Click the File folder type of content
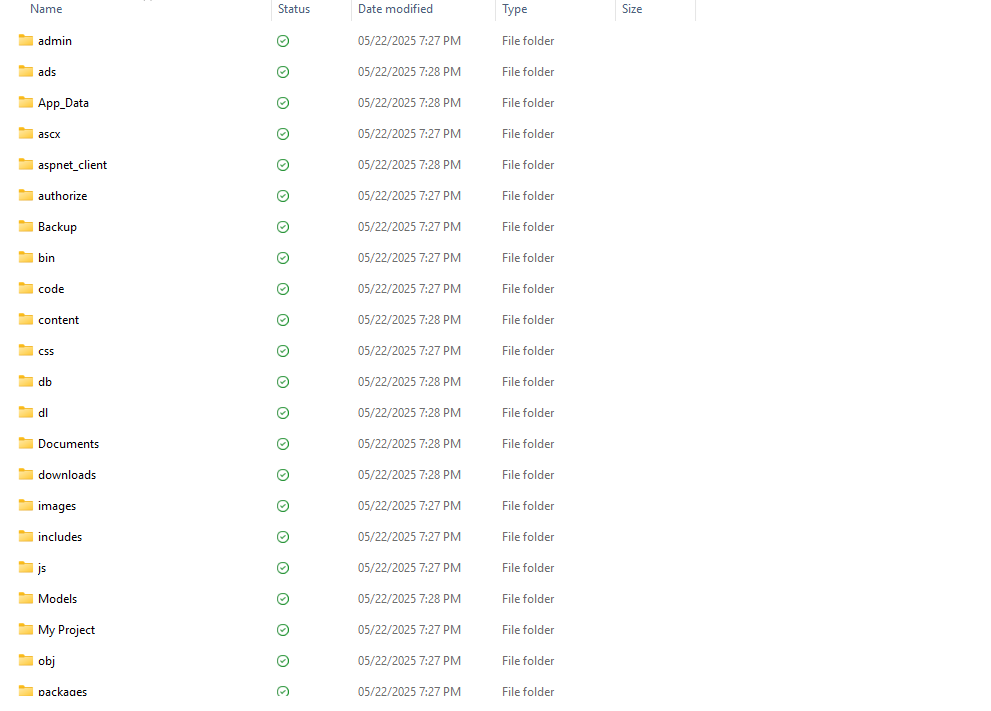 coord(528,320)
